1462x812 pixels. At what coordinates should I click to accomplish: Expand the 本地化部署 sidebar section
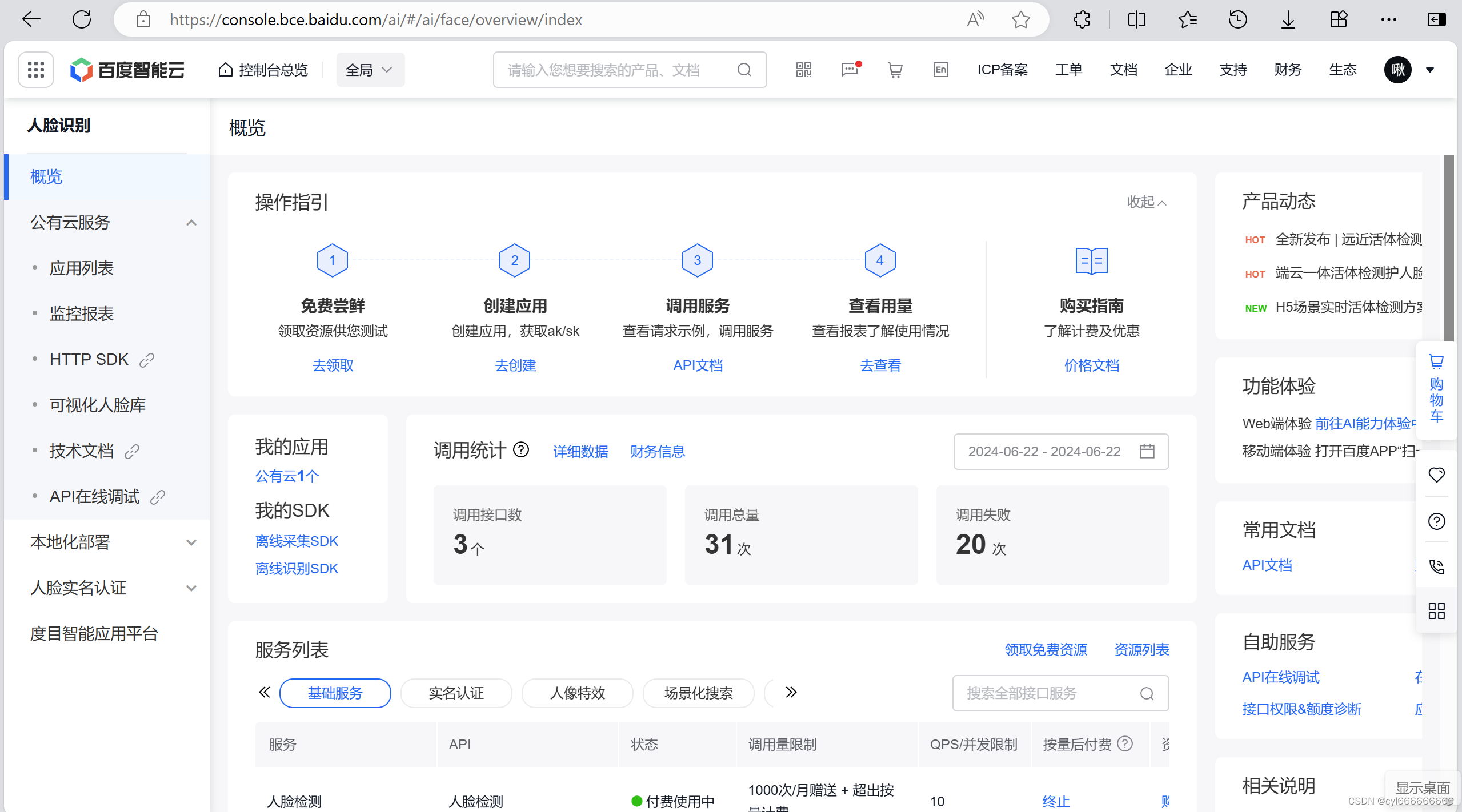(x=191, y=542)
